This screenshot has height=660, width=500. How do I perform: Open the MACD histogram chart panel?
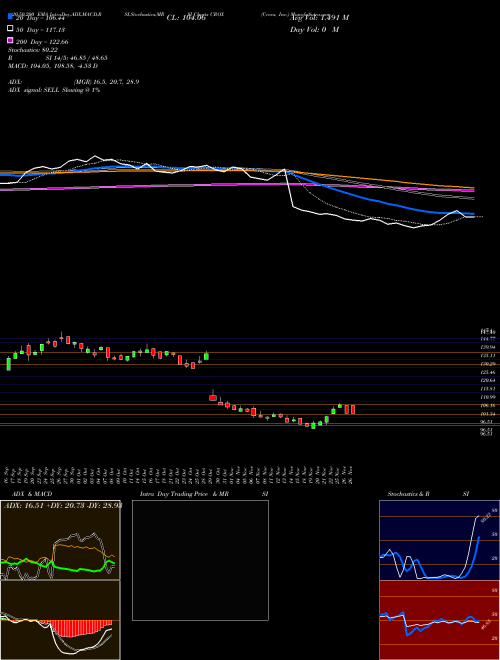click(x=60, y=620)
